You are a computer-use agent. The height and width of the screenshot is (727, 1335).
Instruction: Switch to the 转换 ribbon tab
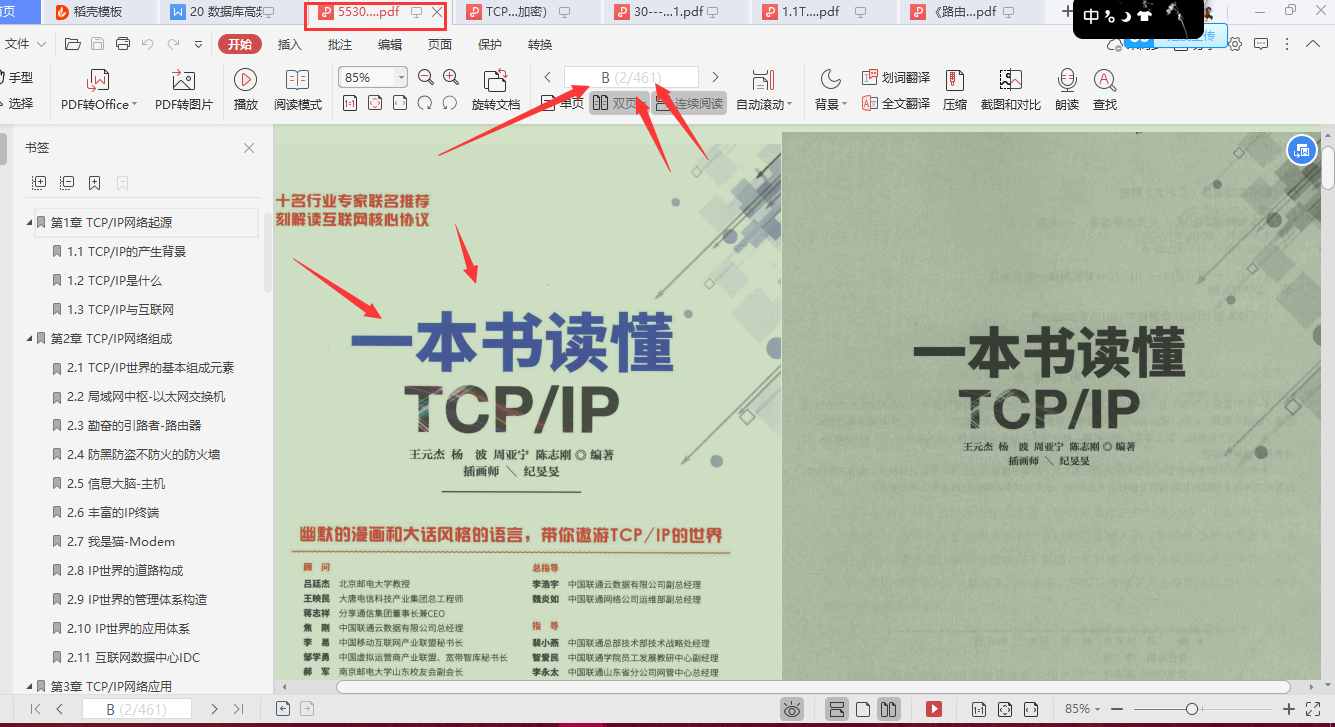(x=540, y=44)
